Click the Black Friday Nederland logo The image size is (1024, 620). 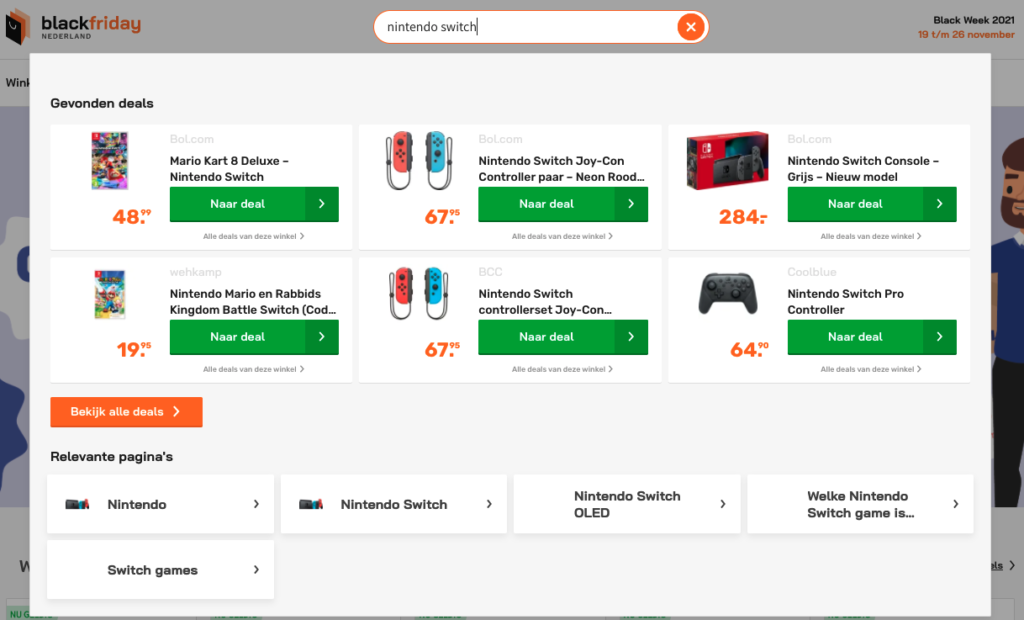(x=73, y=27)
